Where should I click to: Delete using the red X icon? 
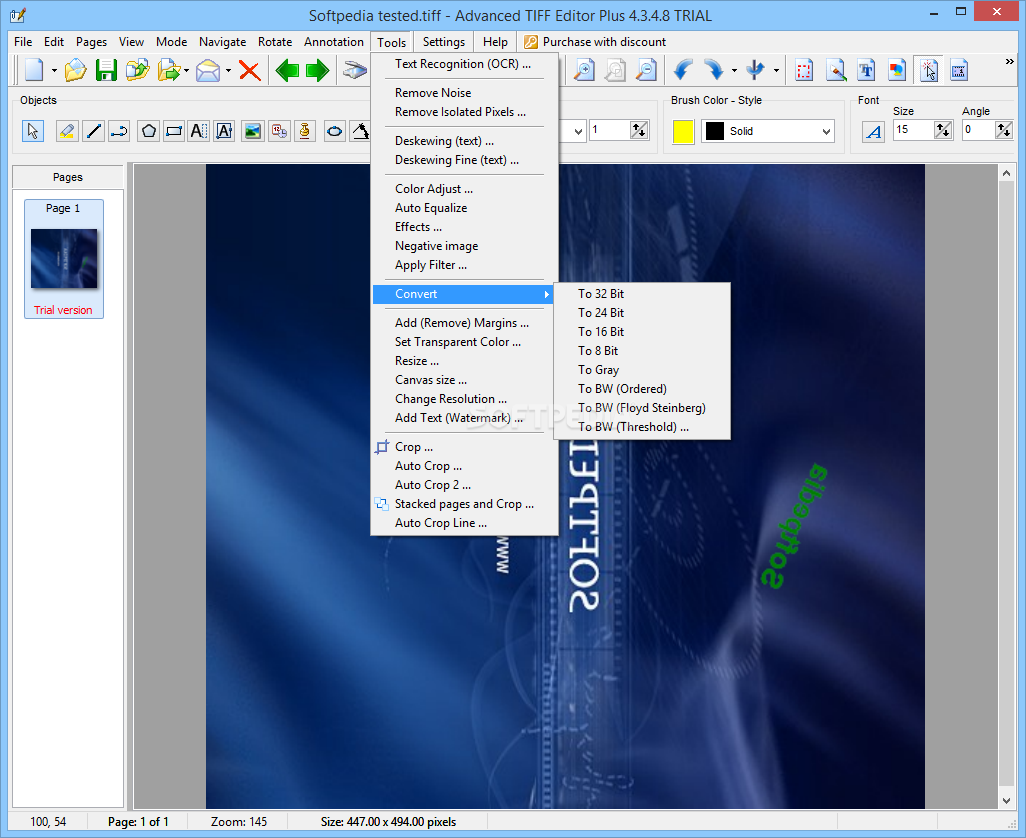point(249,69)
